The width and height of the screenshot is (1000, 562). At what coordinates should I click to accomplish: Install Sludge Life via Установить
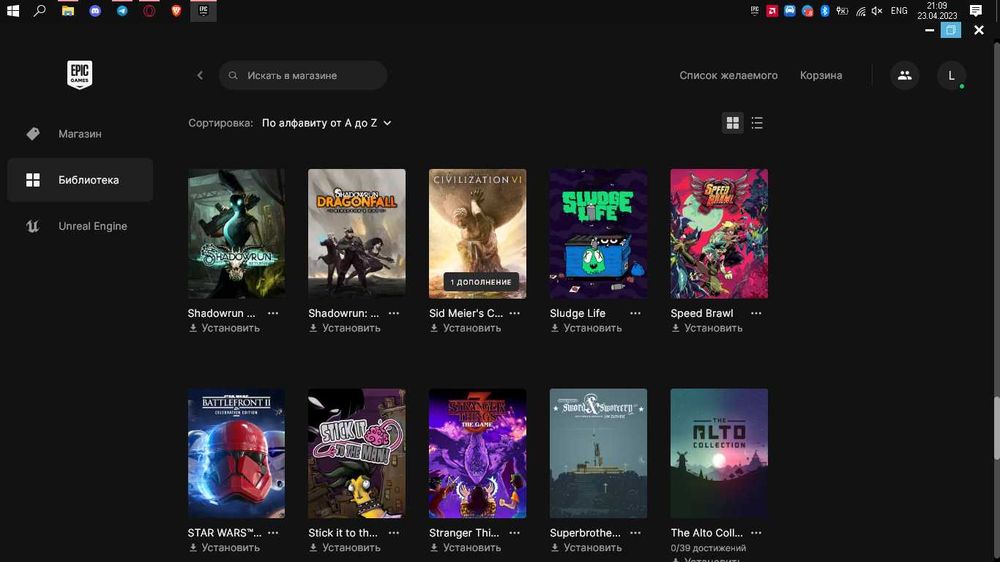tap(586, 328)
